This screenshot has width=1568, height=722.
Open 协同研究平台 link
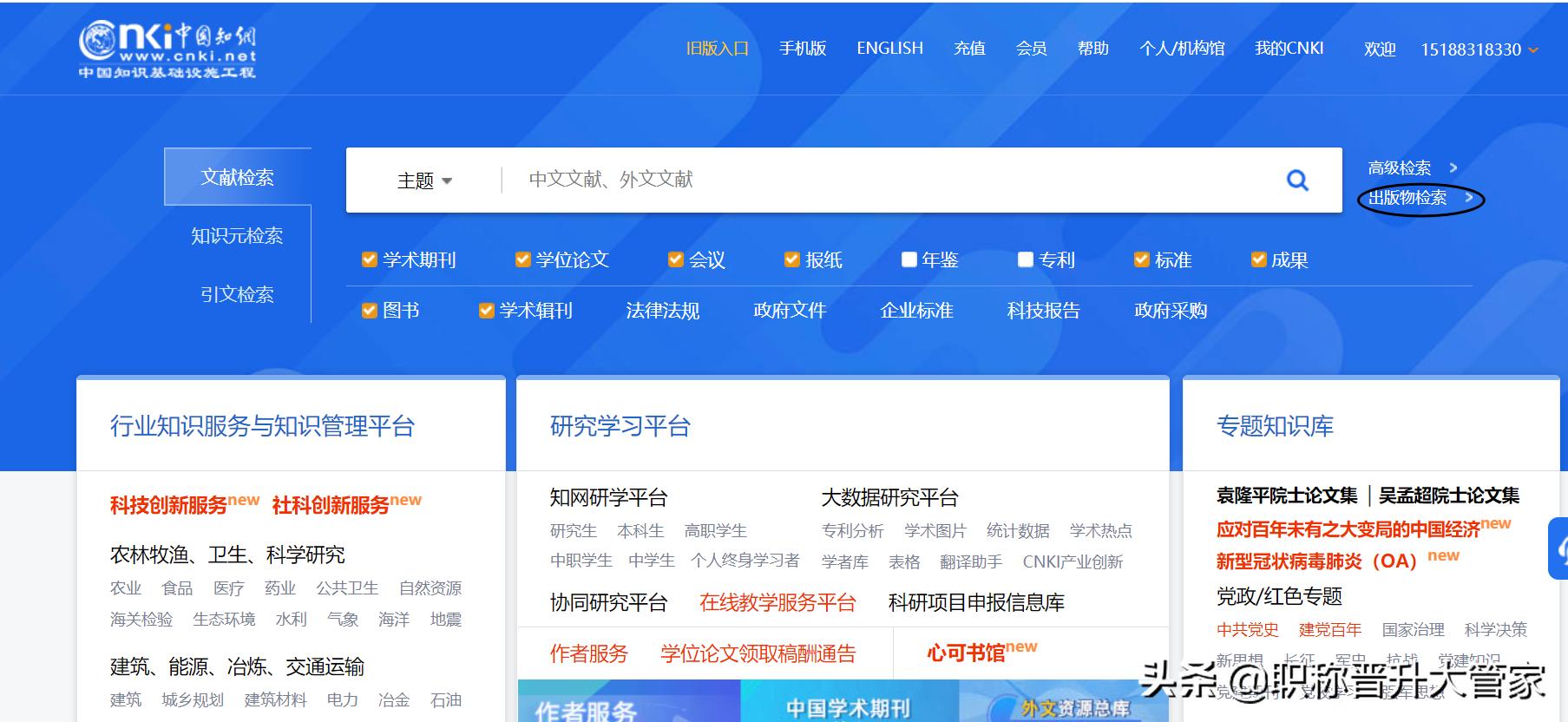(608, 602)
